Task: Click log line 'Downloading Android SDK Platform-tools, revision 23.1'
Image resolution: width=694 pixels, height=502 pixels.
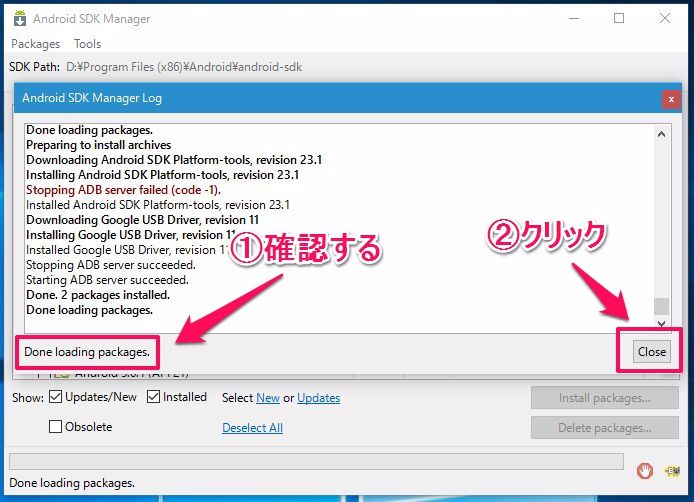Action: coord(174,160)
